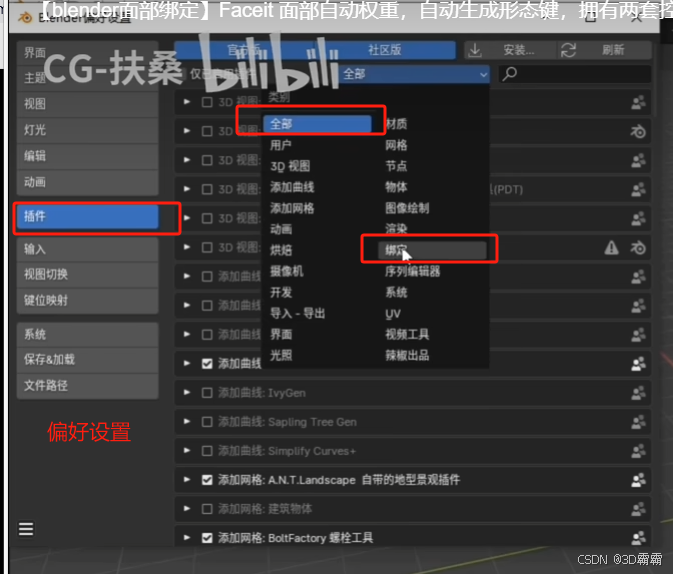
Task: Choose 添加曲线 from the category list
Action: (292, 187)
